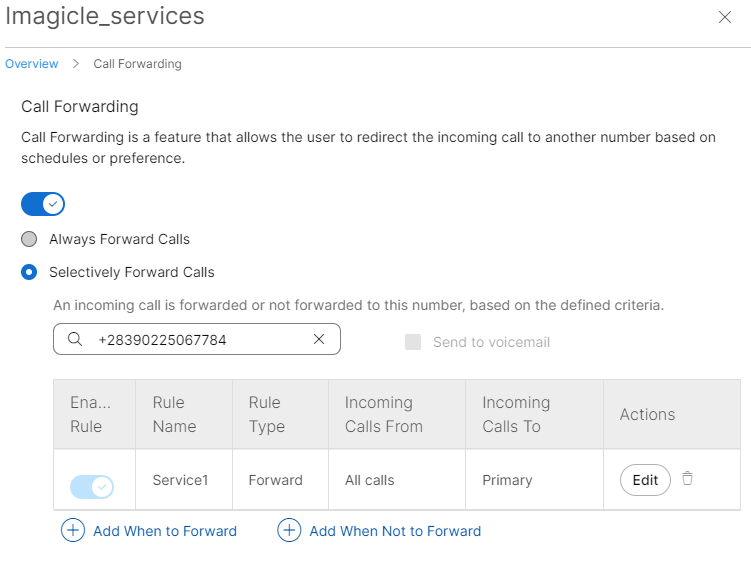Clear the forwarding number with X icon
This screenshot has width=751, height=588.
click(319, 340)
